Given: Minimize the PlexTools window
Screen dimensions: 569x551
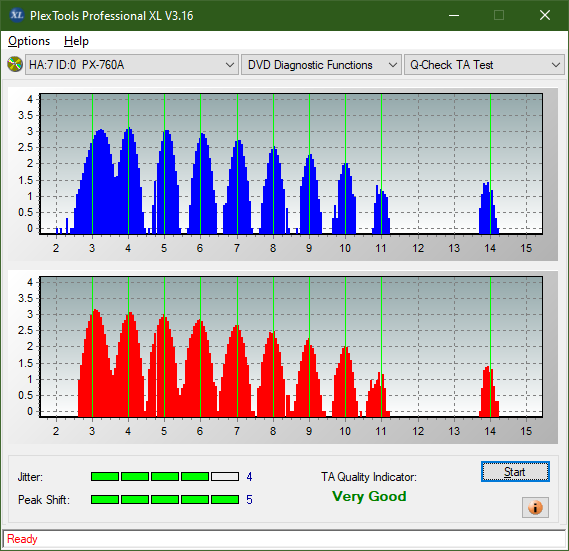Looking at the screenshot, I should click(x=454, y=15).
